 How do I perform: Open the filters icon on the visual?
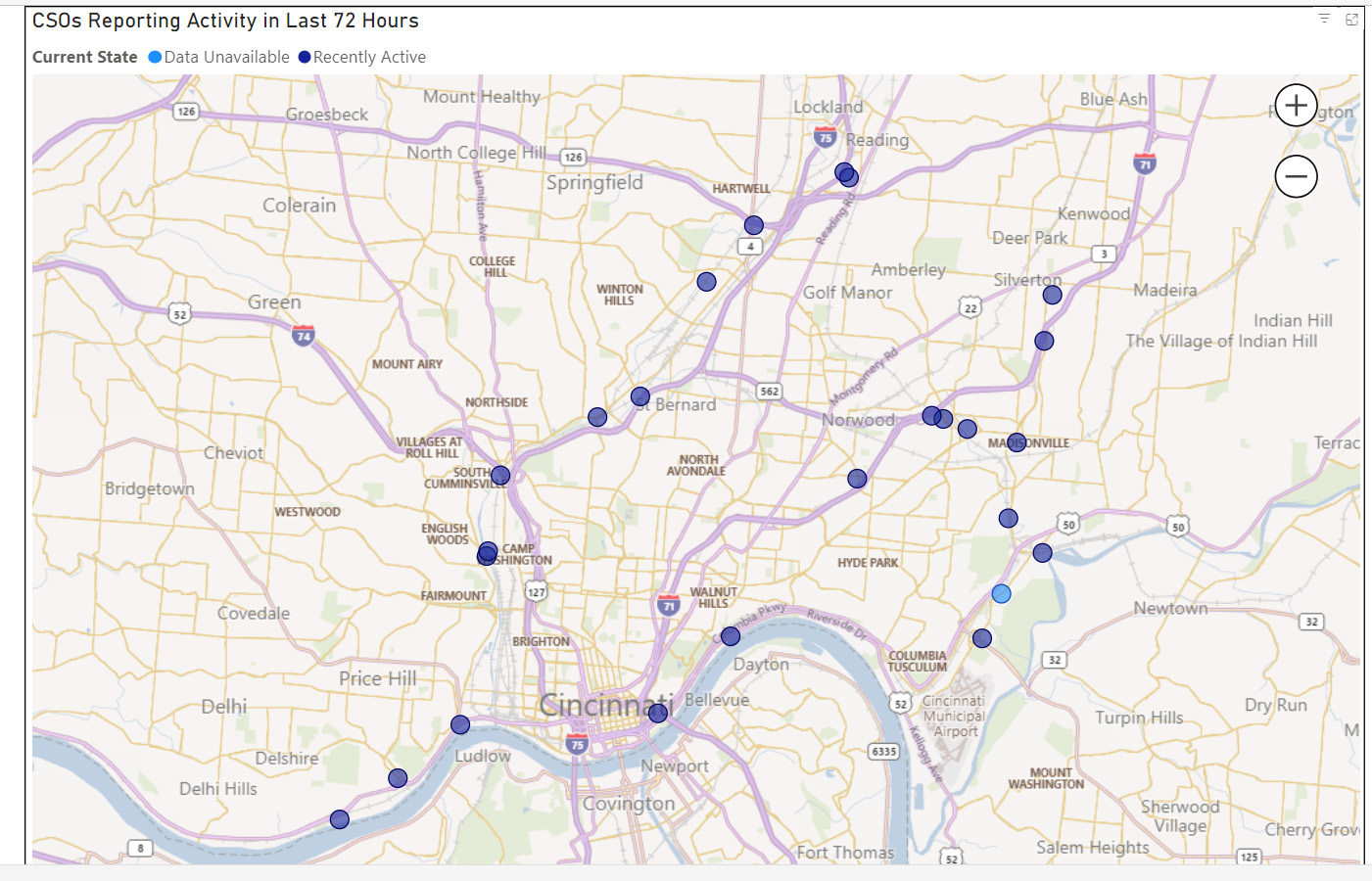pos(1324,19)
